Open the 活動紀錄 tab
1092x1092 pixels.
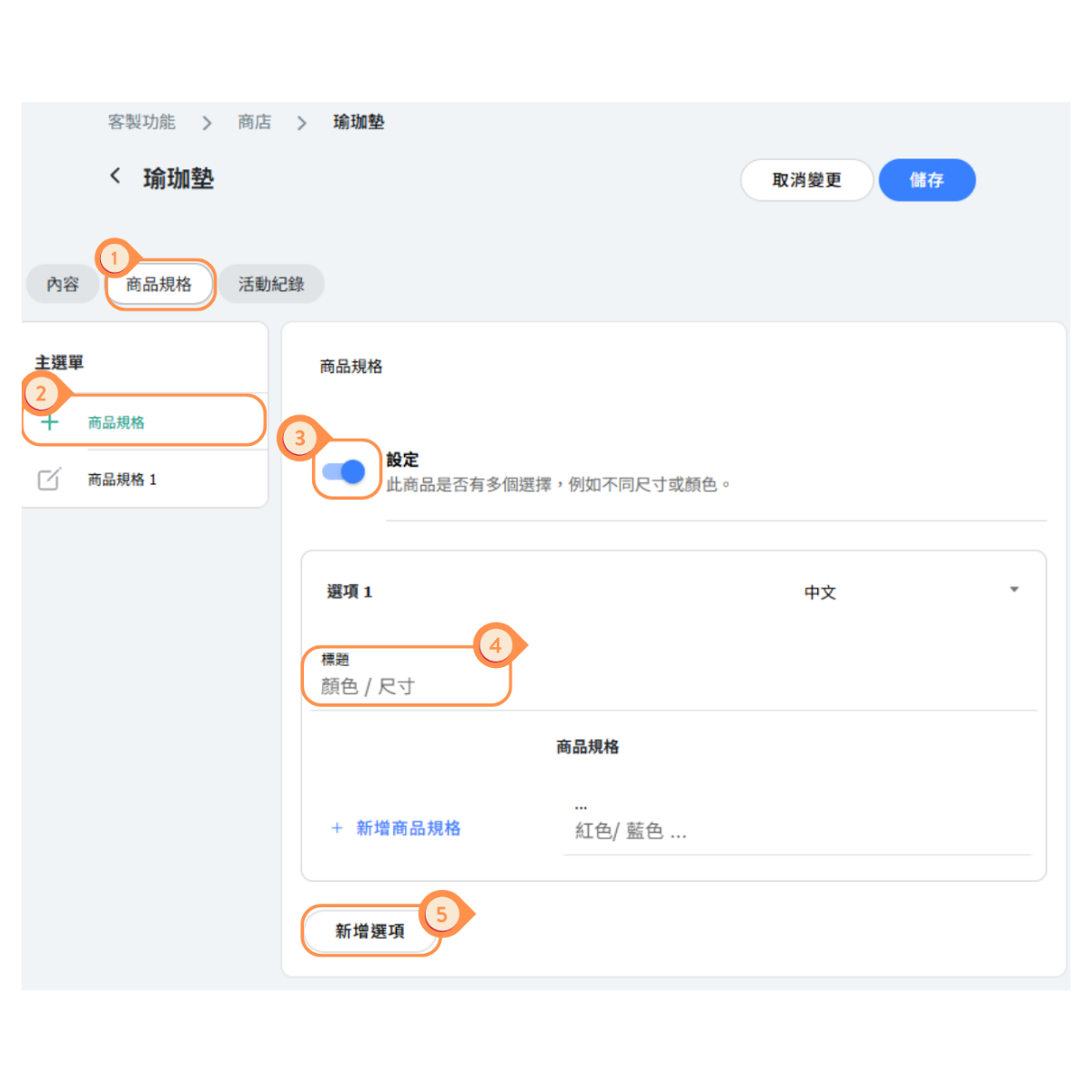point(271,285)
